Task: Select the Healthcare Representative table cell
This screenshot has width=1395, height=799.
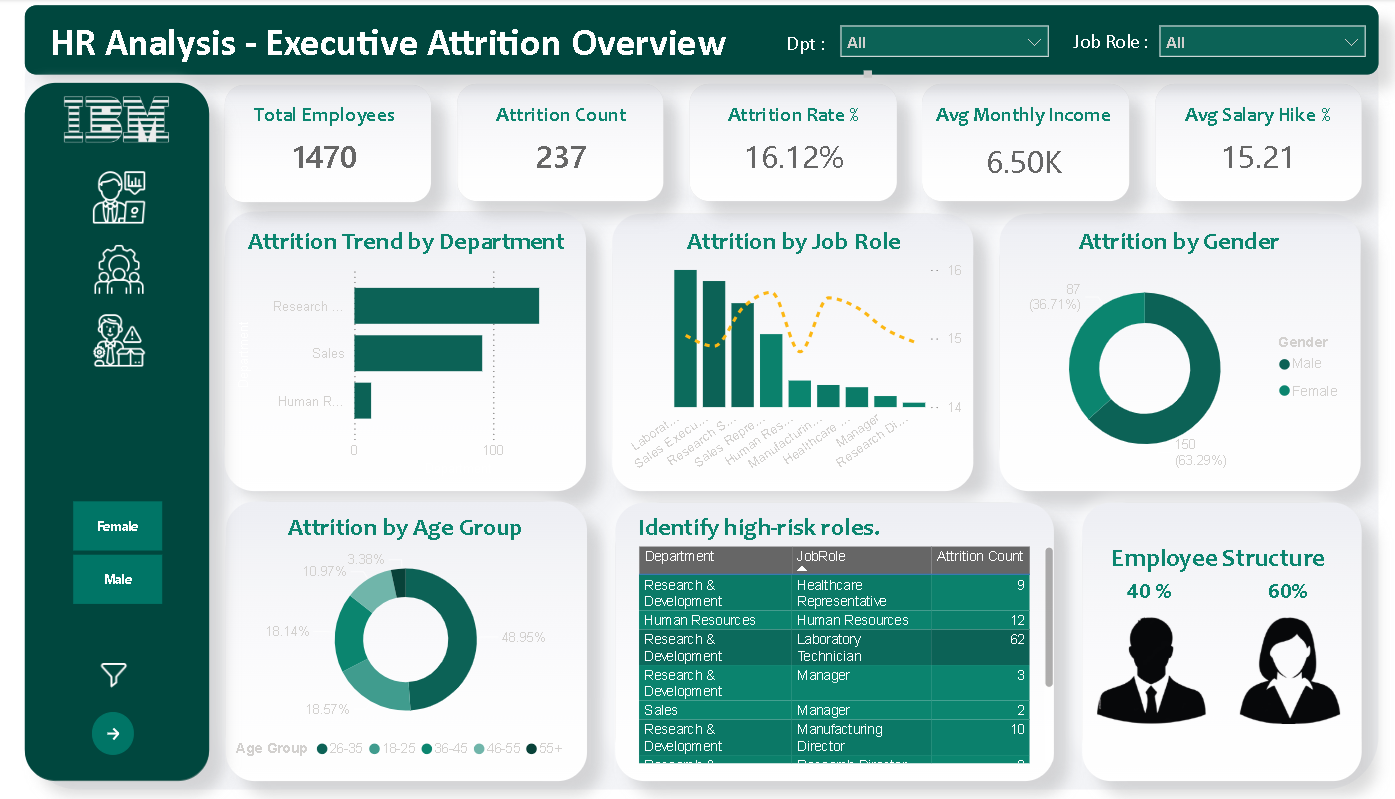Action: (861, 593)
